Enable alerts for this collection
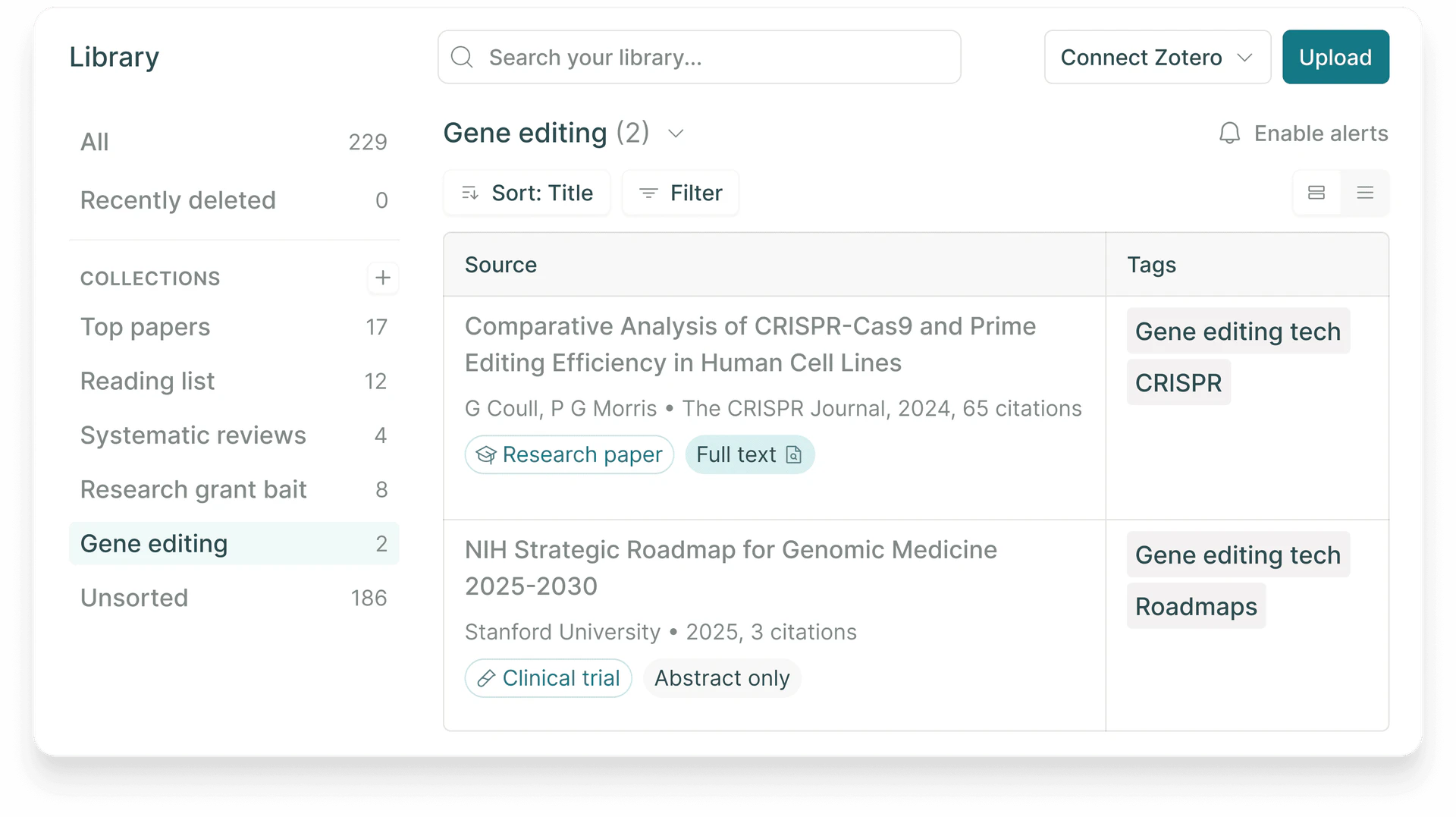1456x817 pixels. tap(1321, 134)
